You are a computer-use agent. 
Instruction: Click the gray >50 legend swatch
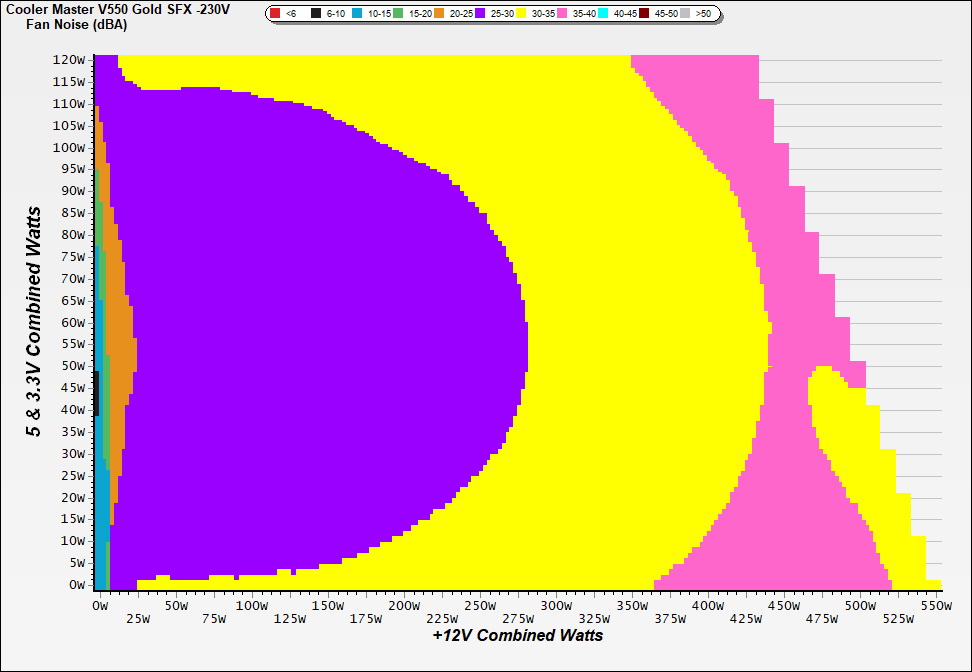685,14
